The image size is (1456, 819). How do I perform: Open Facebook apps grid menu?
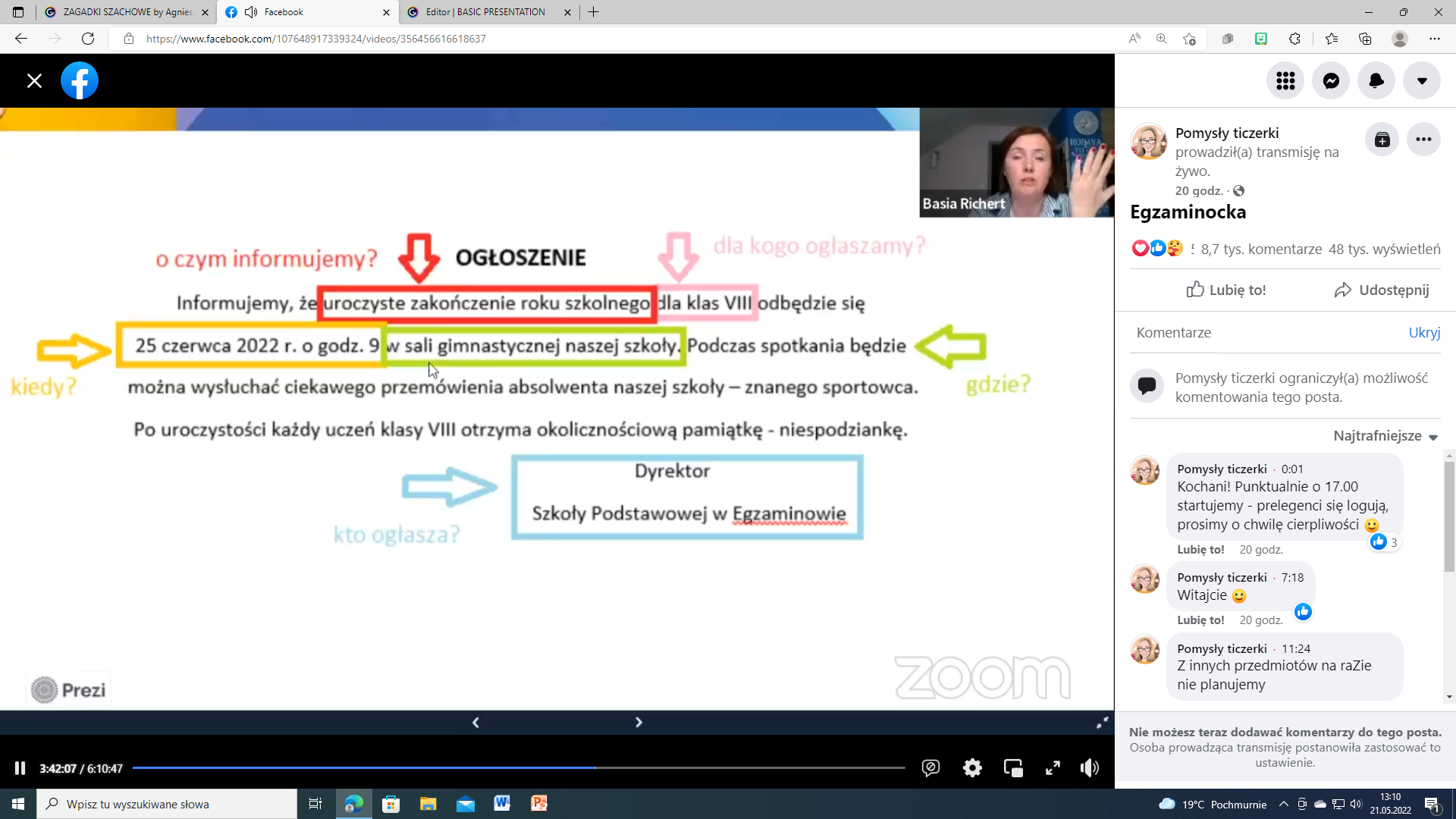pyautogui.click(x=1285, y=81)
